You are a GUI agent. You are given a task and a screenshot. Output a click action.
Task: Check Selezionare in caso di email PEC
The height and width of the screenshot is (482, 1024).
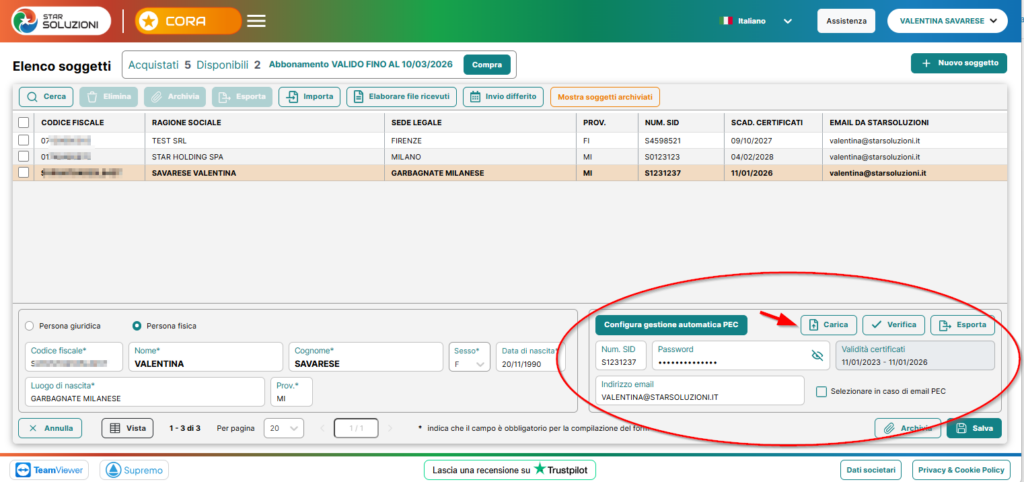[822, 391]
